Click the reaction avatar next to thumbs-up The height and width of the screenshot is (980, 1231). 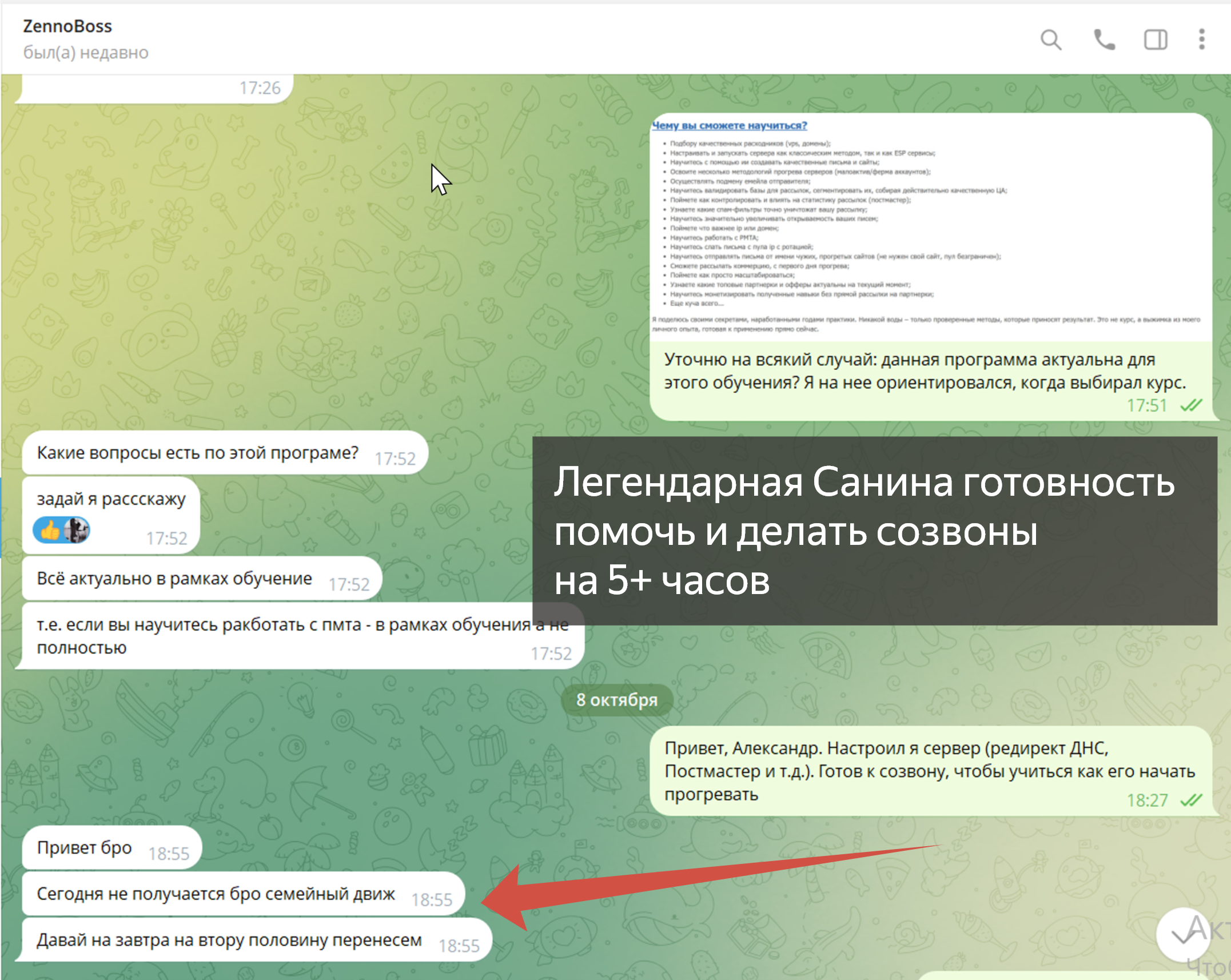pyautogui.click(x=76, y=530)
